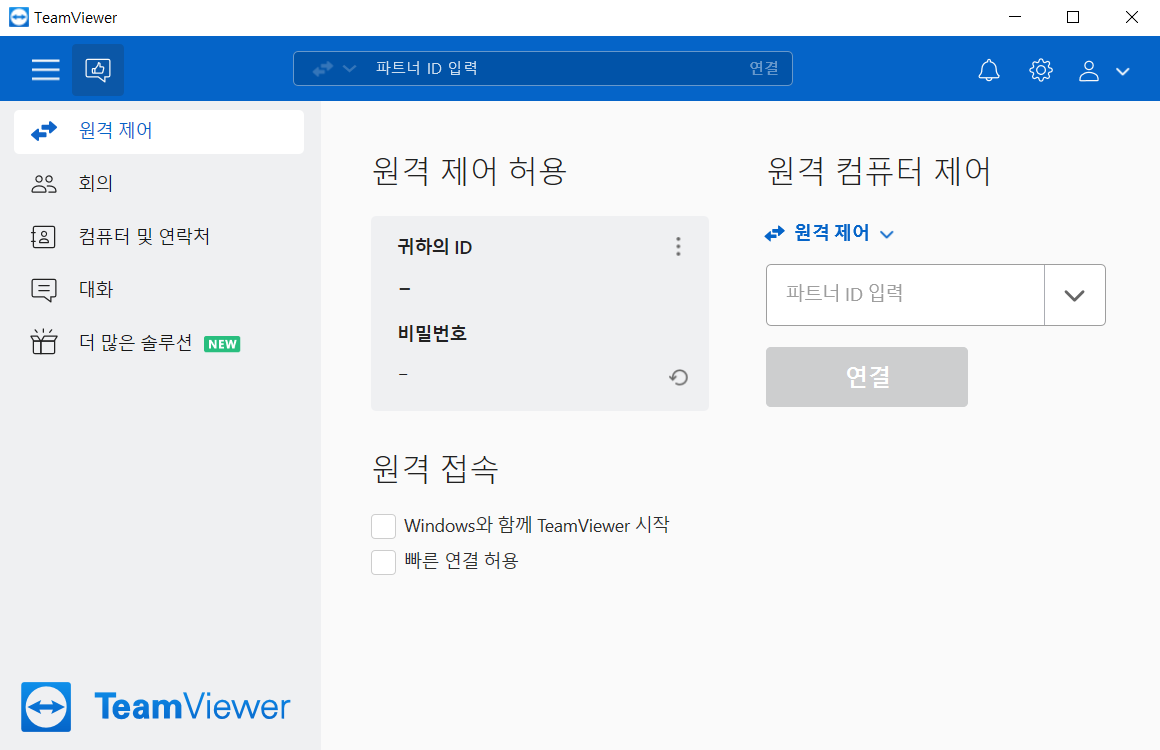Screen dimensions: 1160x750
Task: Enable Windows와 함께 TeamViewer 시작
Action: pyautogui.click(x=383, y=527)
